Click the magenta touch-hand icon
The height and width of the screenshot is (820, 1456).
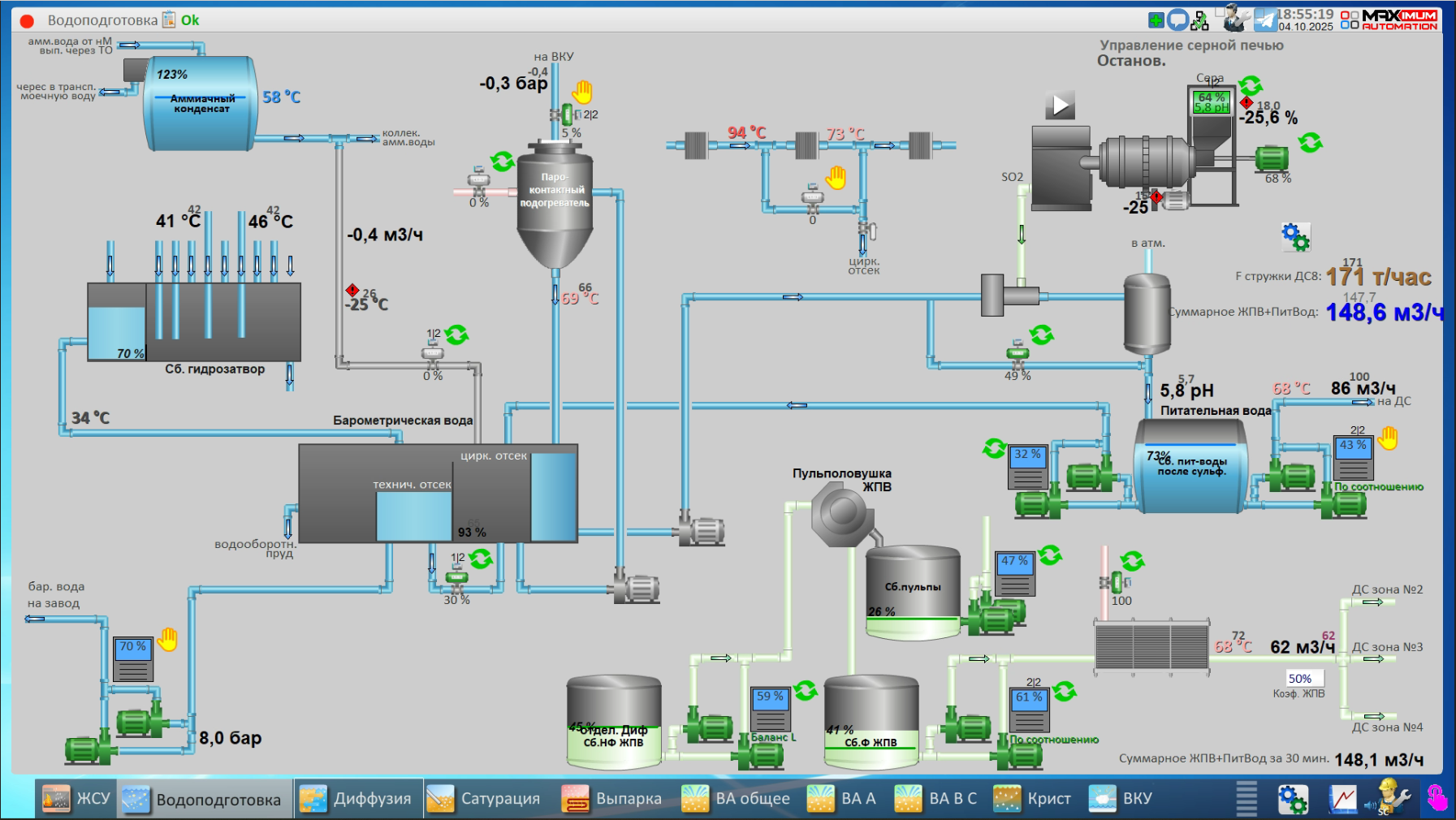[x=1437, y=798]
